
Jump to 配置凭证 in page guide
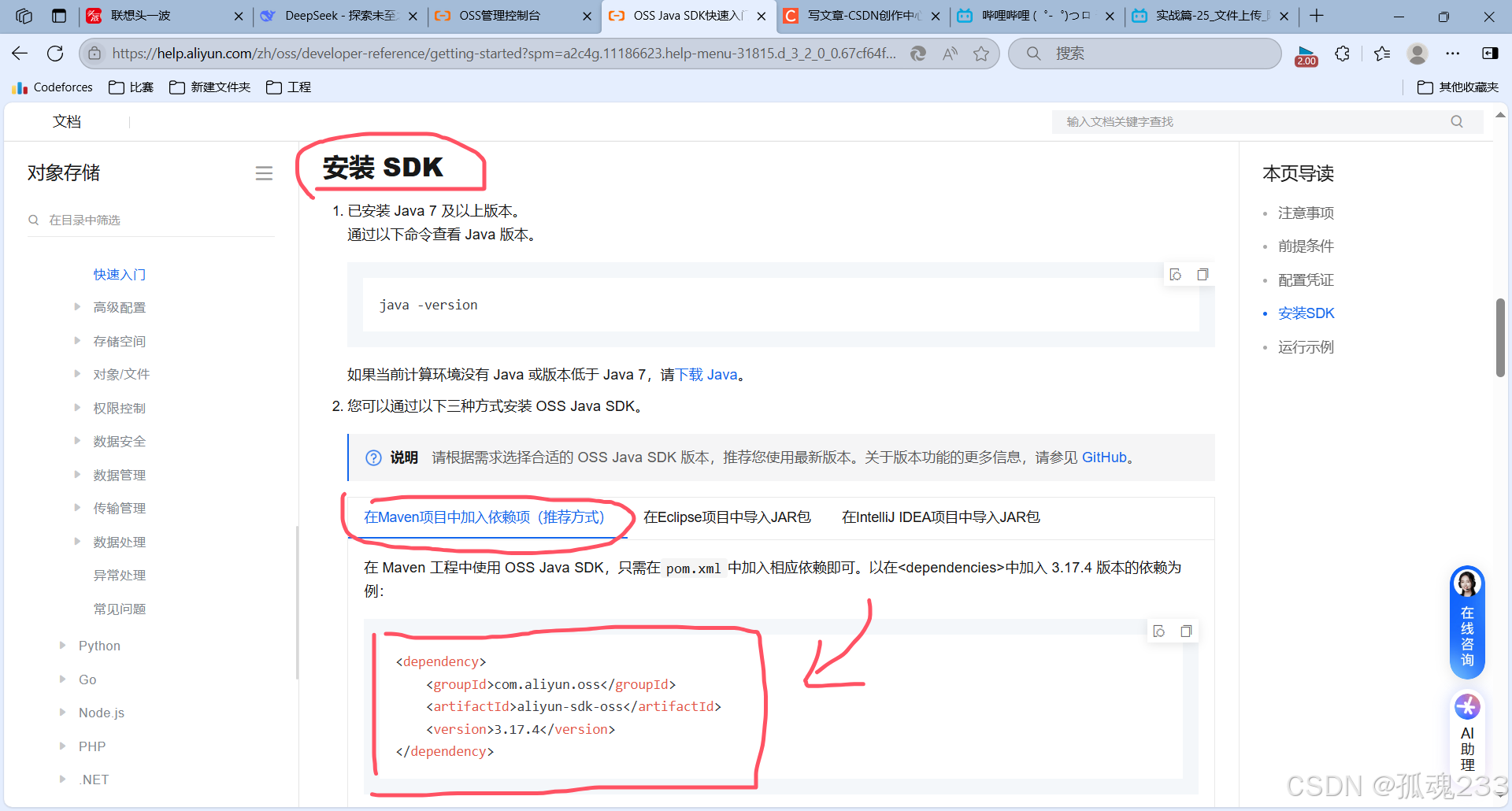[x=1306, y=280]
